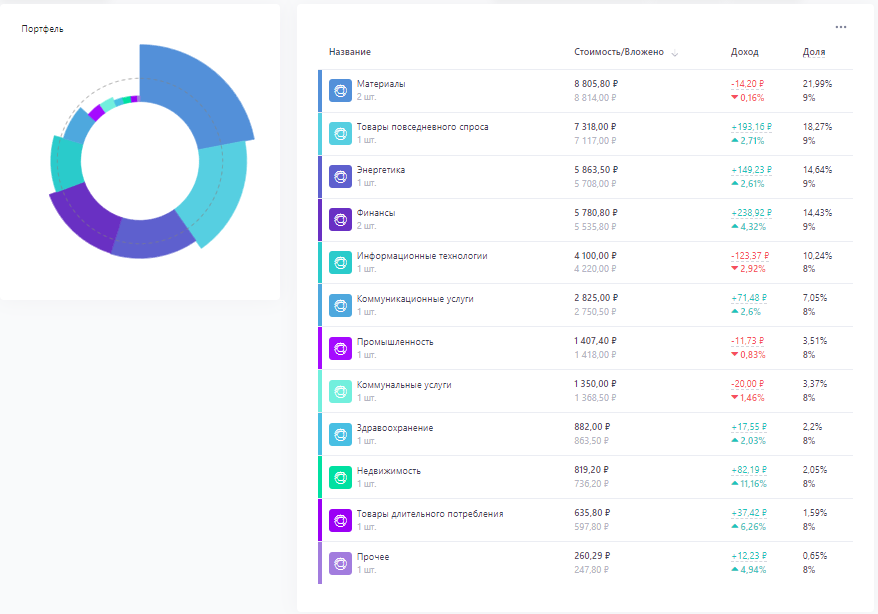Sort table by Доход column header
The image size is (878, 614).
(x=744, y=52)
